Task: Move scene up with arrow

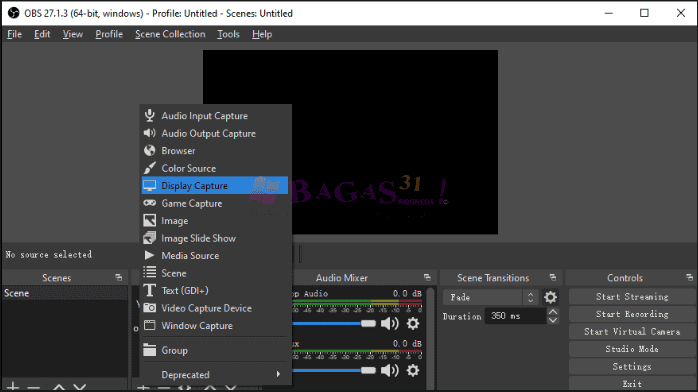Action: [x=59, y=387]
